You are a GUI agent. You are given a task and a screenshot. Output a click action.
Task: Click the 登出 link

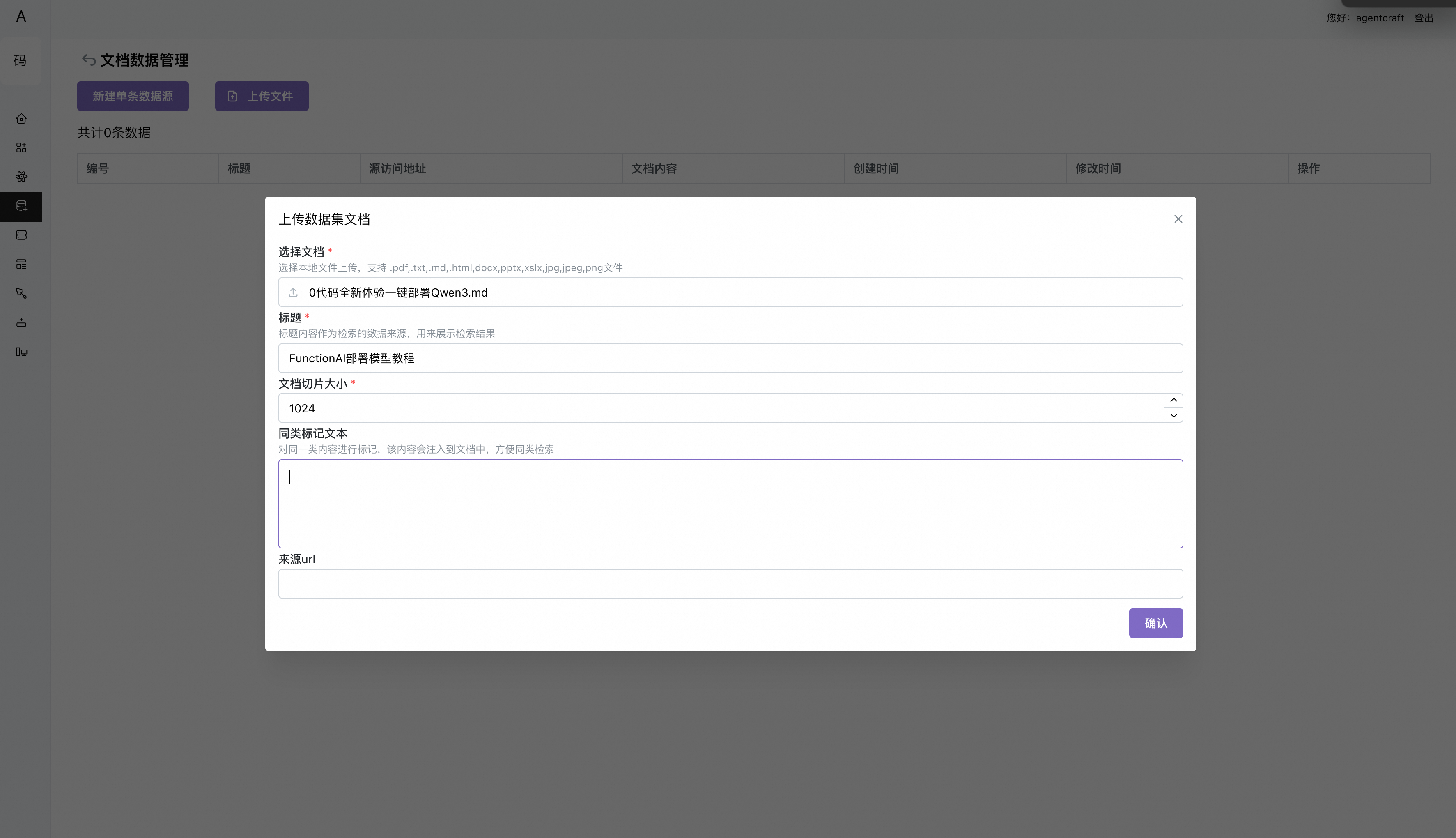1424,18
